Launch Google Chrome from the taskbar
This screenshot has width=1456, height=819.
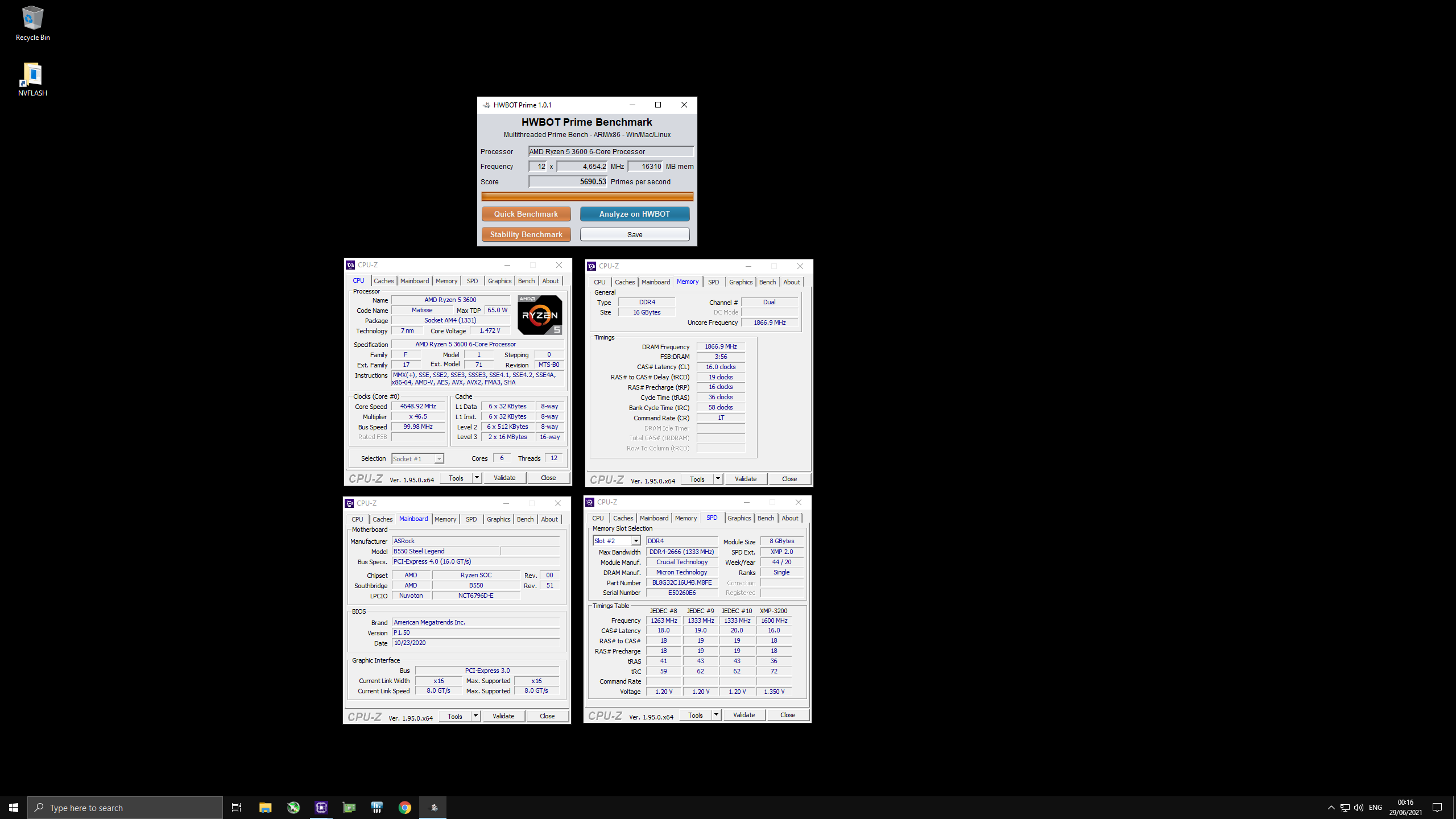point(405,808)
